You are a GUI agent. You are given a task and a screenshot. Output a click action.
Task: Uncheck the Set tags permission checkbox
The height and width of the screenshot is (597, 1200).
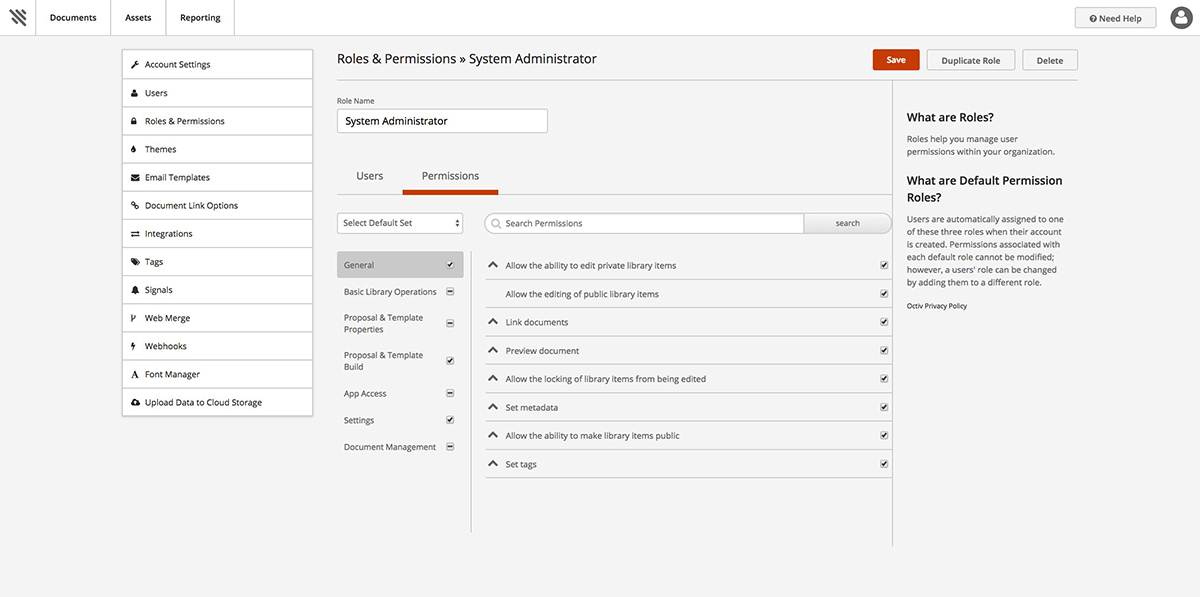tap(884, 464)
